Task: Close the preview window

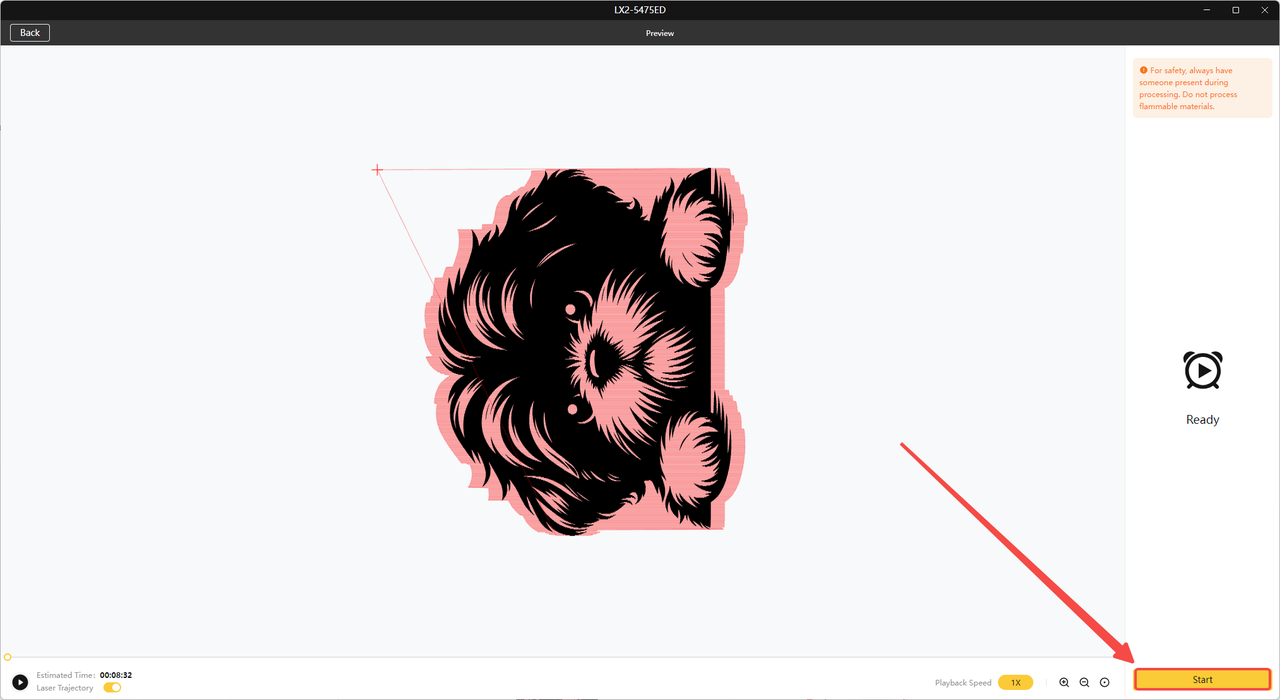Action: (x=1263, y=10)
